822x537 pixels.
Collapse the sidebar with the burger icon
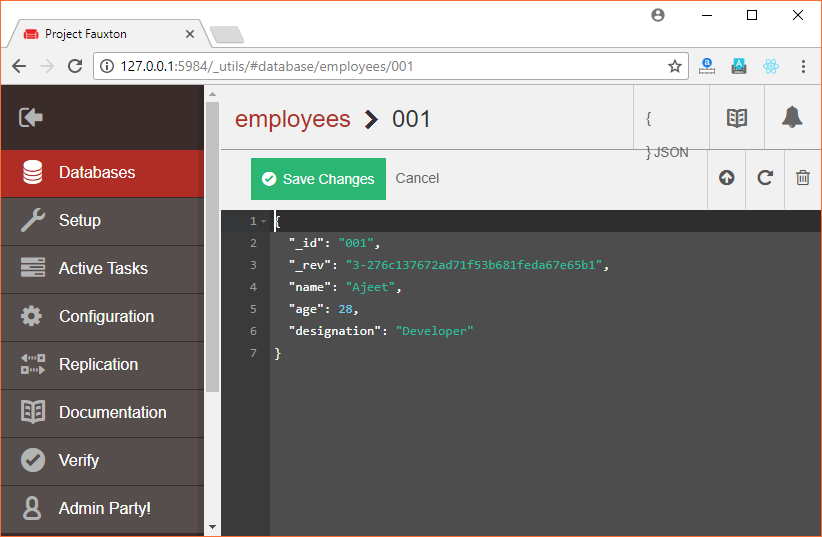(x=31, y=117)
